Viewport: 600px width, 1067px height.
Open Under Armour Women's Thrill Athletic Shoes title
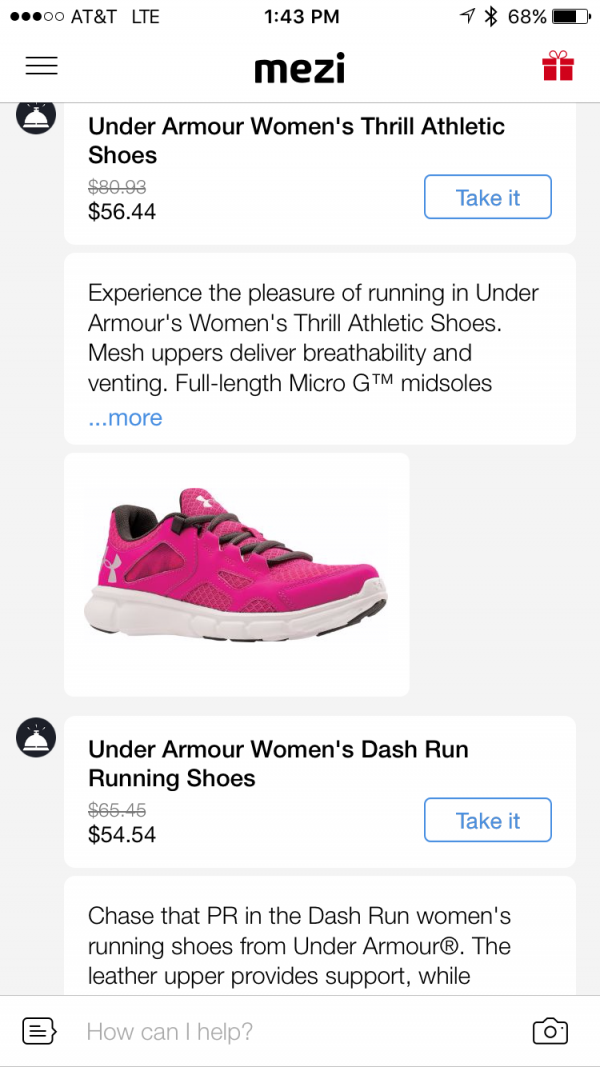(296, 140)
